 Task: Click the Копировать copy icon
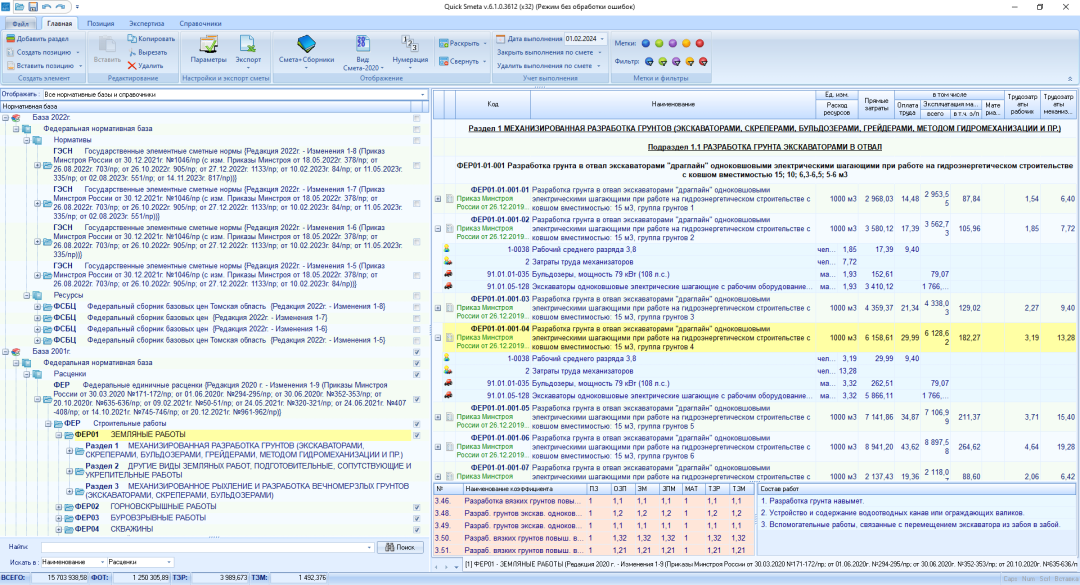coord(132,39)
